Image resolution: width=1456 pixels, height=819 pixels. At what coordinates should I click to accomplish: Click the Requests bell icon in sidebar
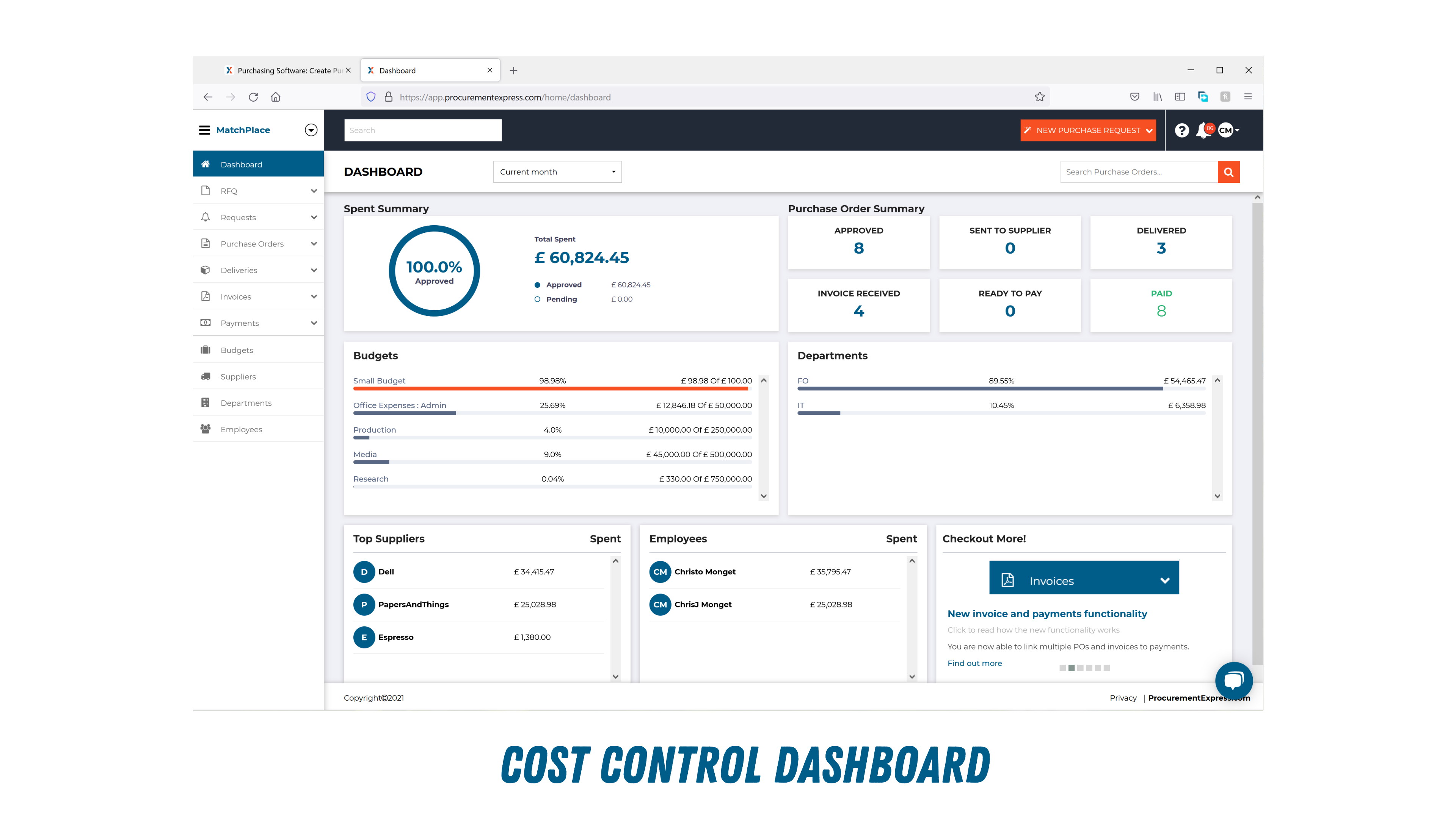pyautogui.click(x=205, y=217)
